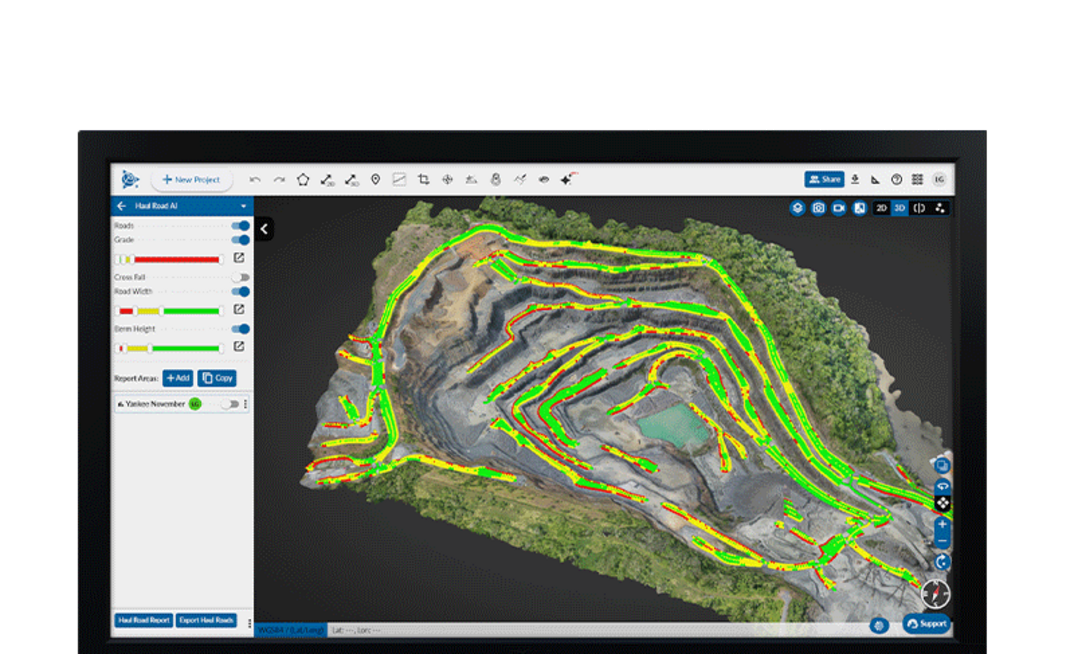Click the undo arrow in the toolbar

point(255,179)
